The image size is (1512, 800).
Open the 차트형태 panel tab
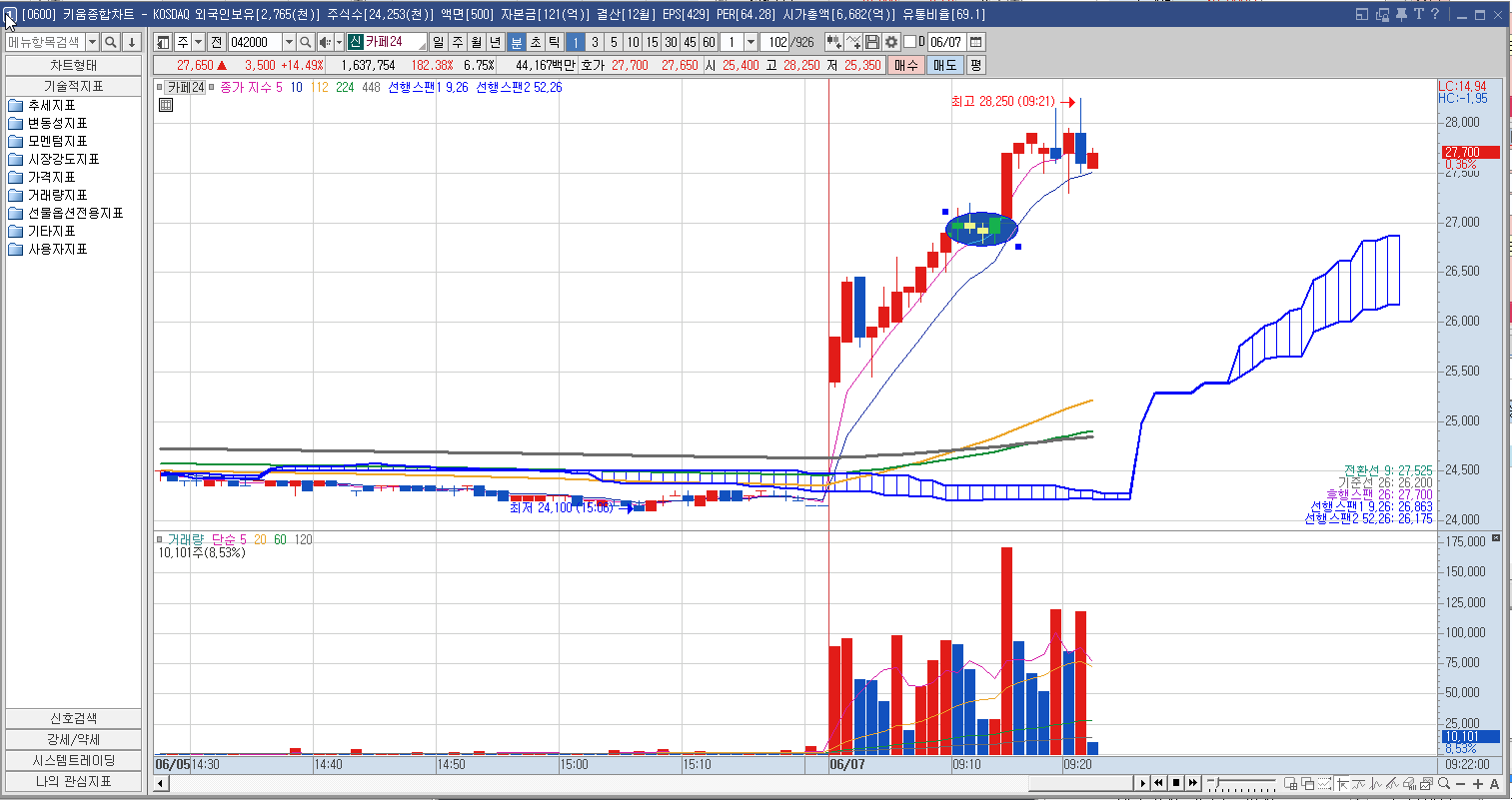(x=73, y=65)
